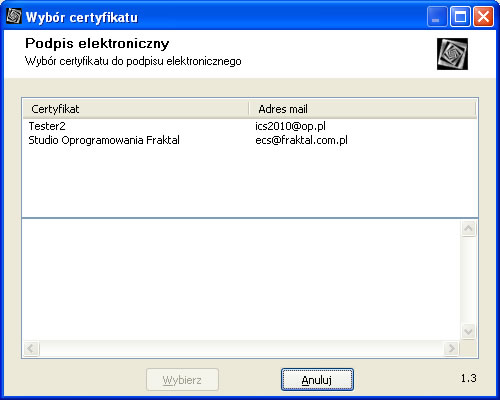This screenshot has width=500, height=400.
Task: Click the ics2010@op.pl email cell
Action: coord(290,126)
